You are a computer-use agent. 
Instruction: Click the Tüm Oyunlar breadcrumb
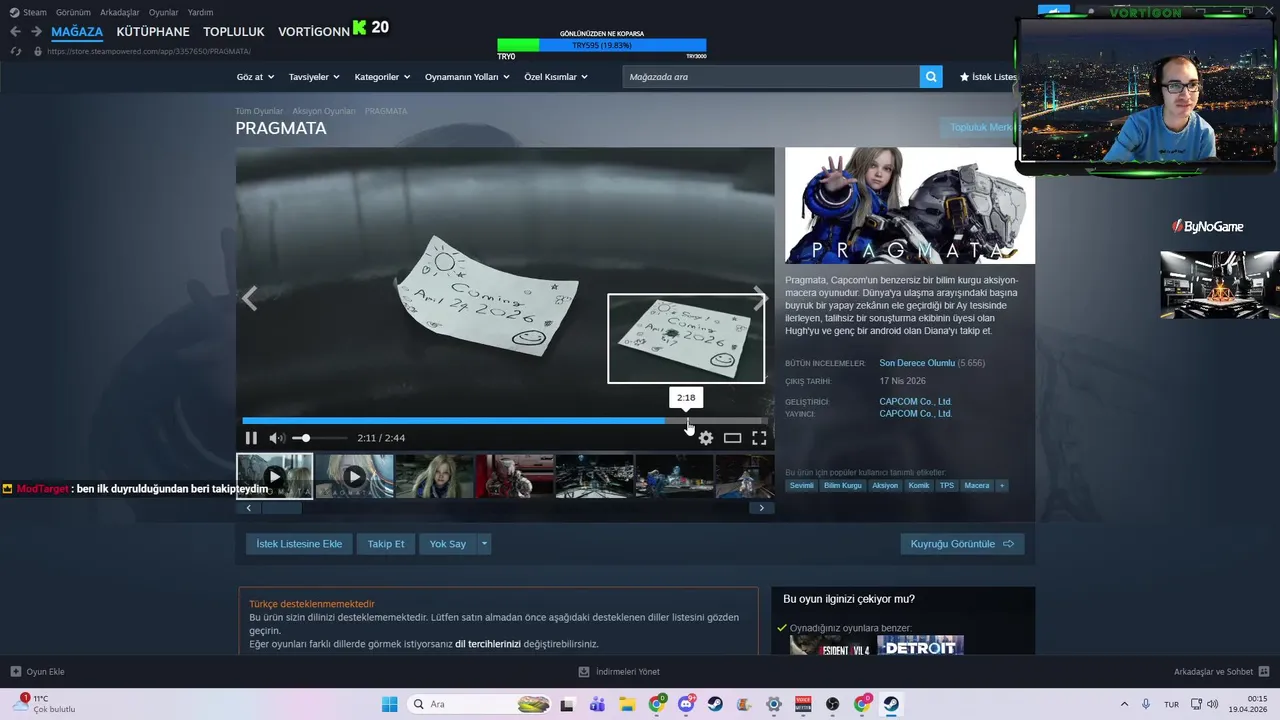[259, 111]
